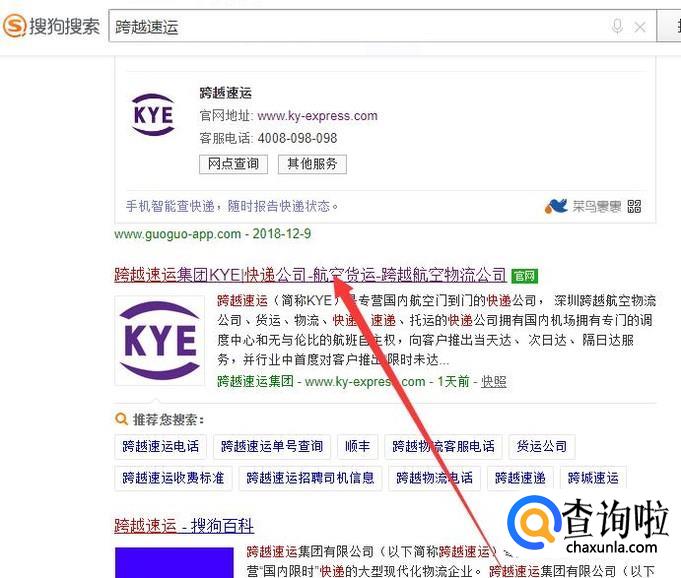The height and width of the screenshot is (578, 681).
Task: Click the 其他服务 button
Action: [312, 164]
